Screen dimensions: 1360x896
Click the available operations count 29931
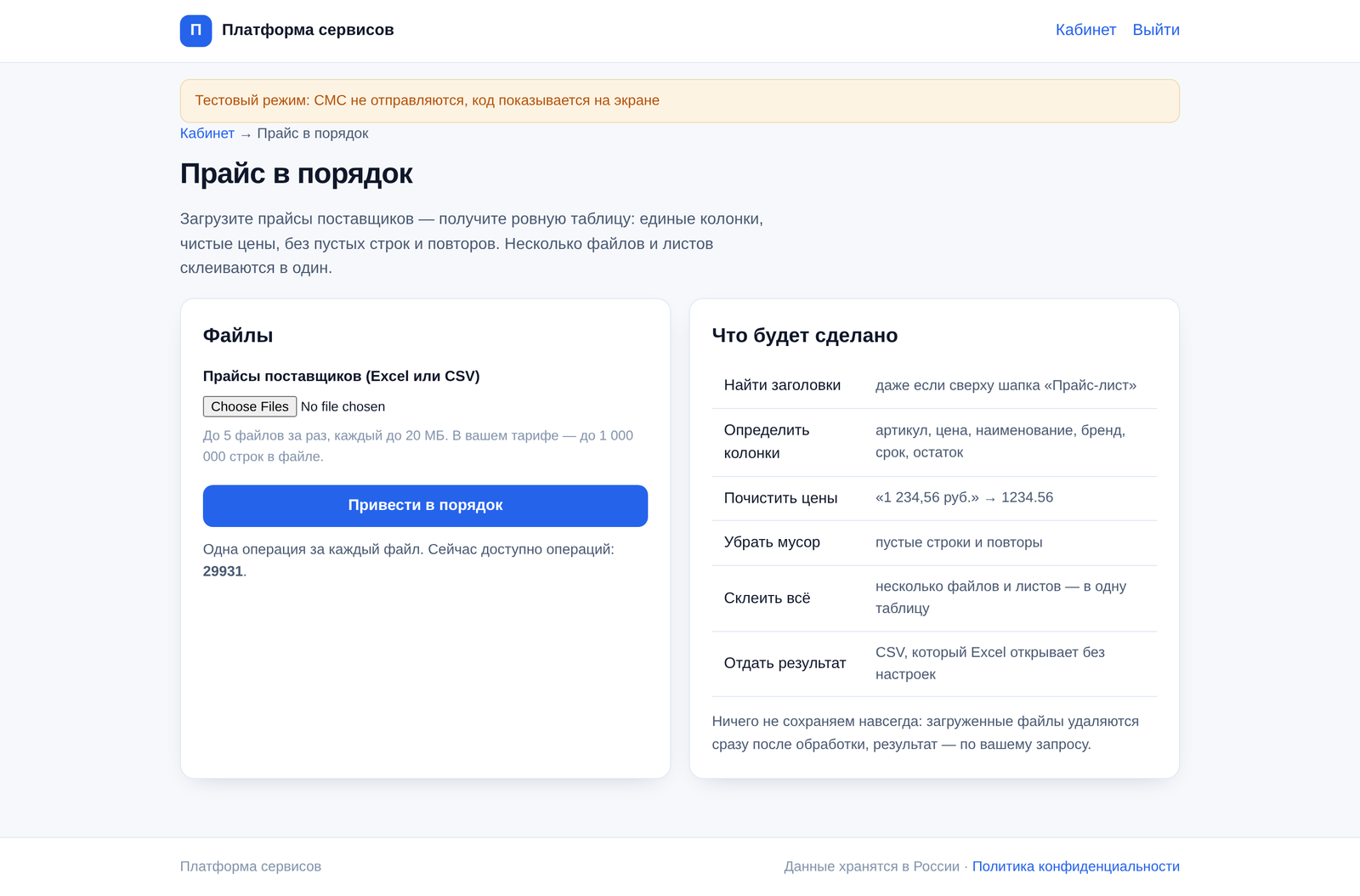coord(223,571)
